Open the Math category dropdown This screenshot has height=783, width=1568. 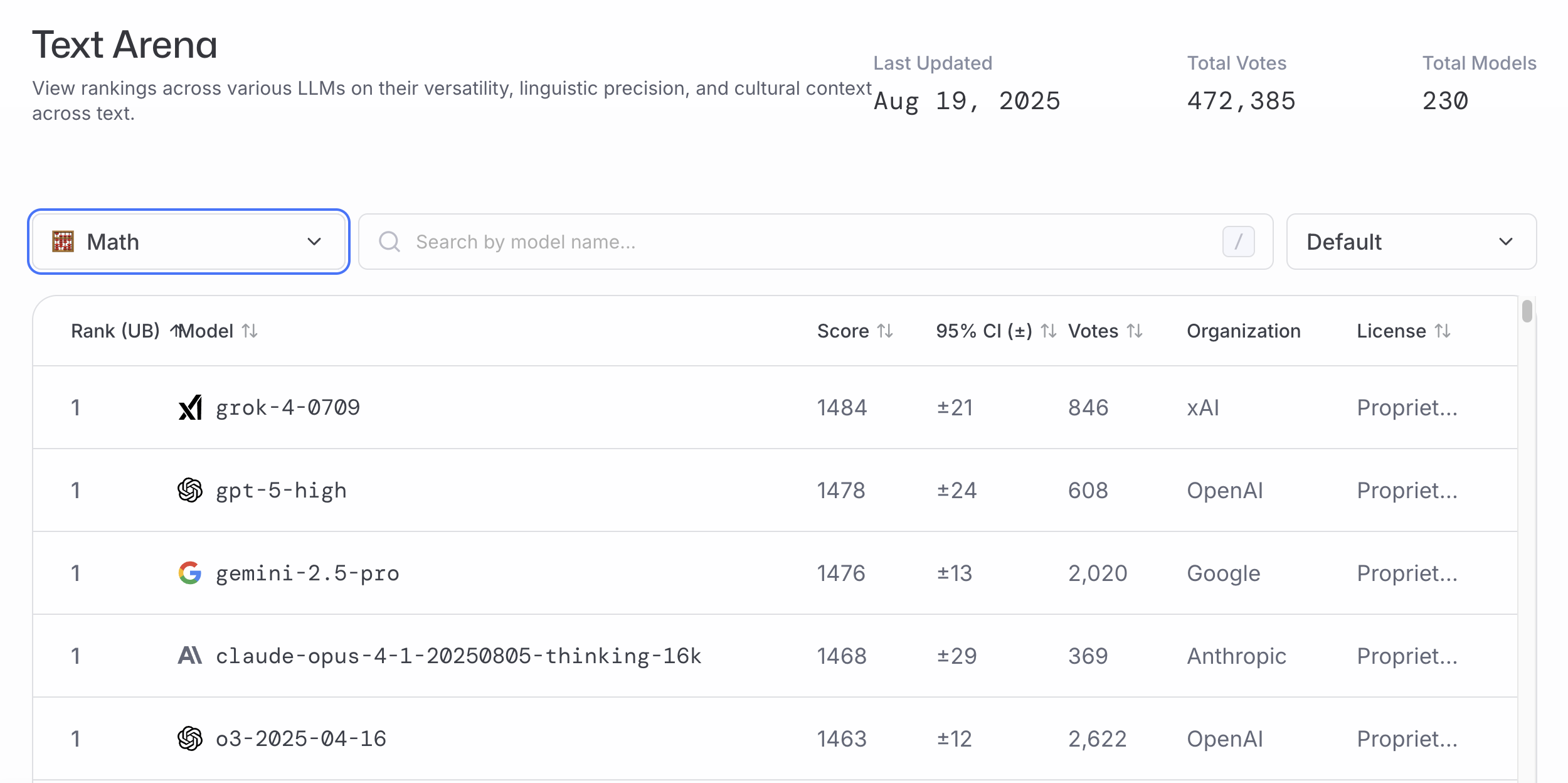click(x=188, y=242)
